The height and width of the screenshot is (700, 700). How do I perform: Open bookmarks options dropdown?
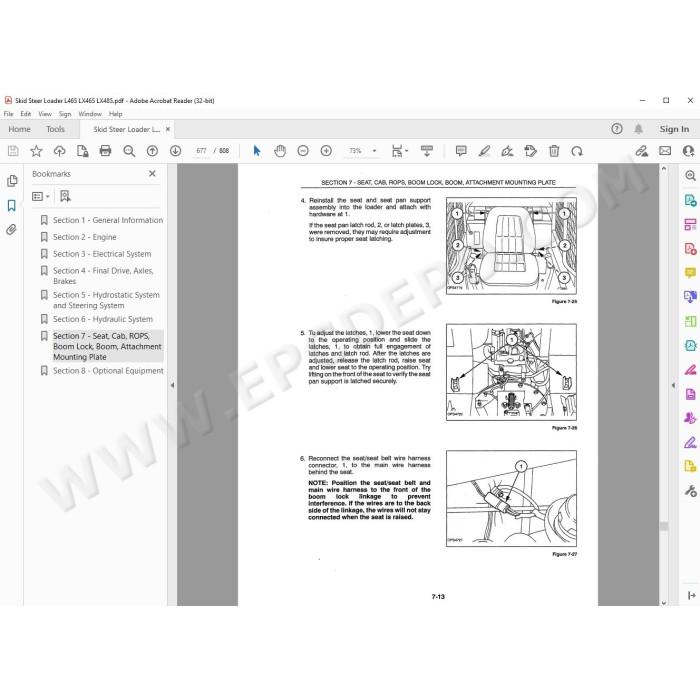(x=41, y=196)
